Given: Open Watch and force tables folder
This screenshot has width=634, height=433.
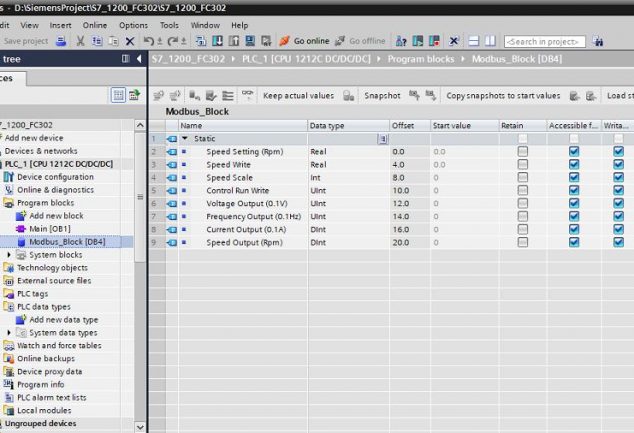Looking at the screenshot, I should pos(59,346).
